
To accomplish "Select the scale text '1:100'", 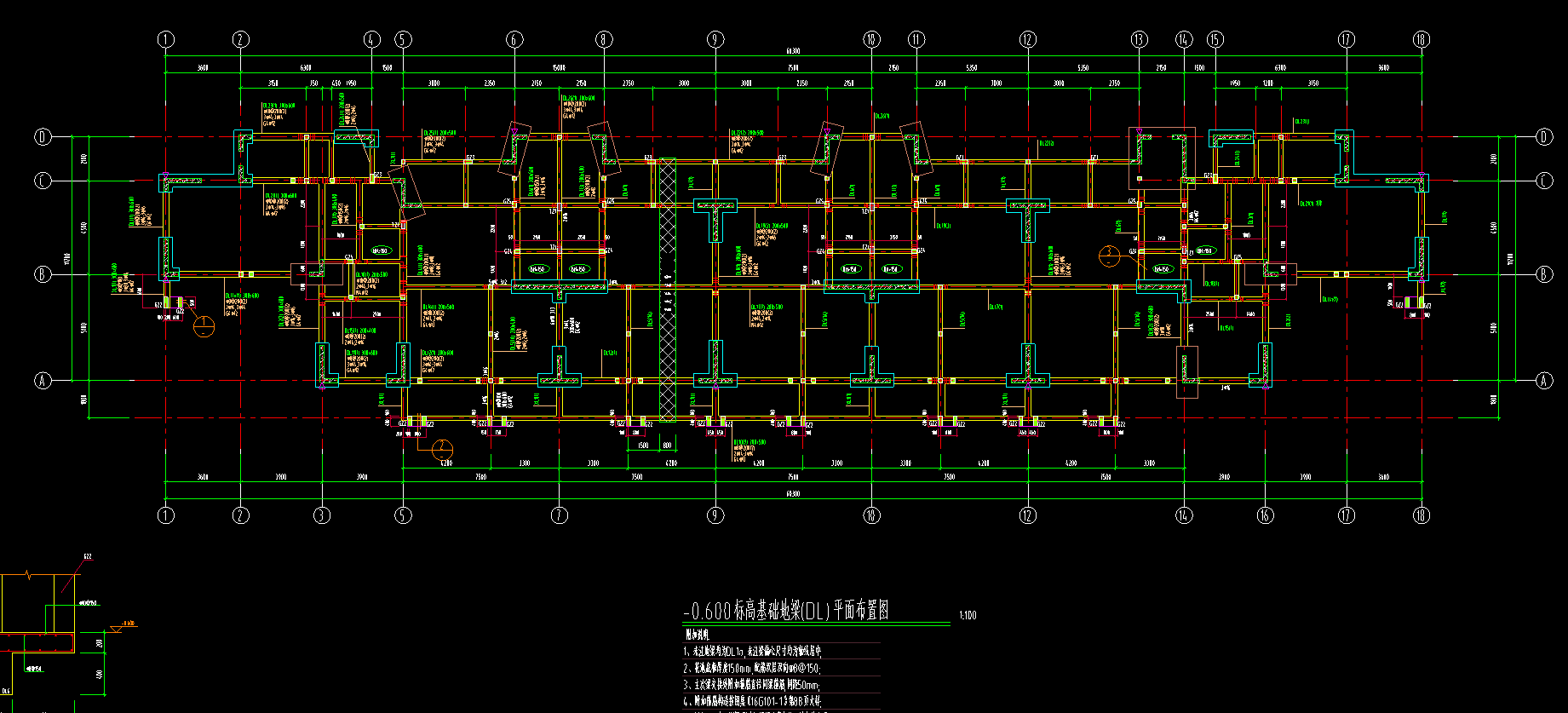I will [968, 615].
